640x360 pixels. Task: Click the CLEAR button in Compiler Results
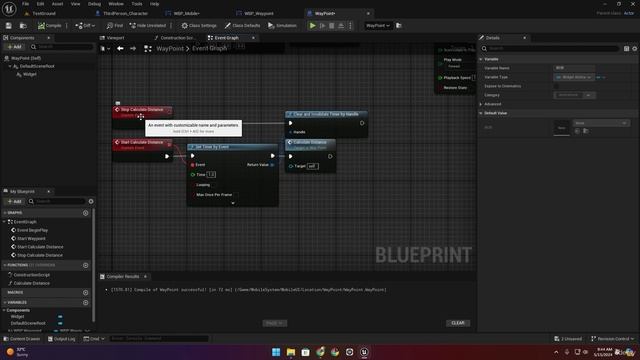click(x=458, y=323)
